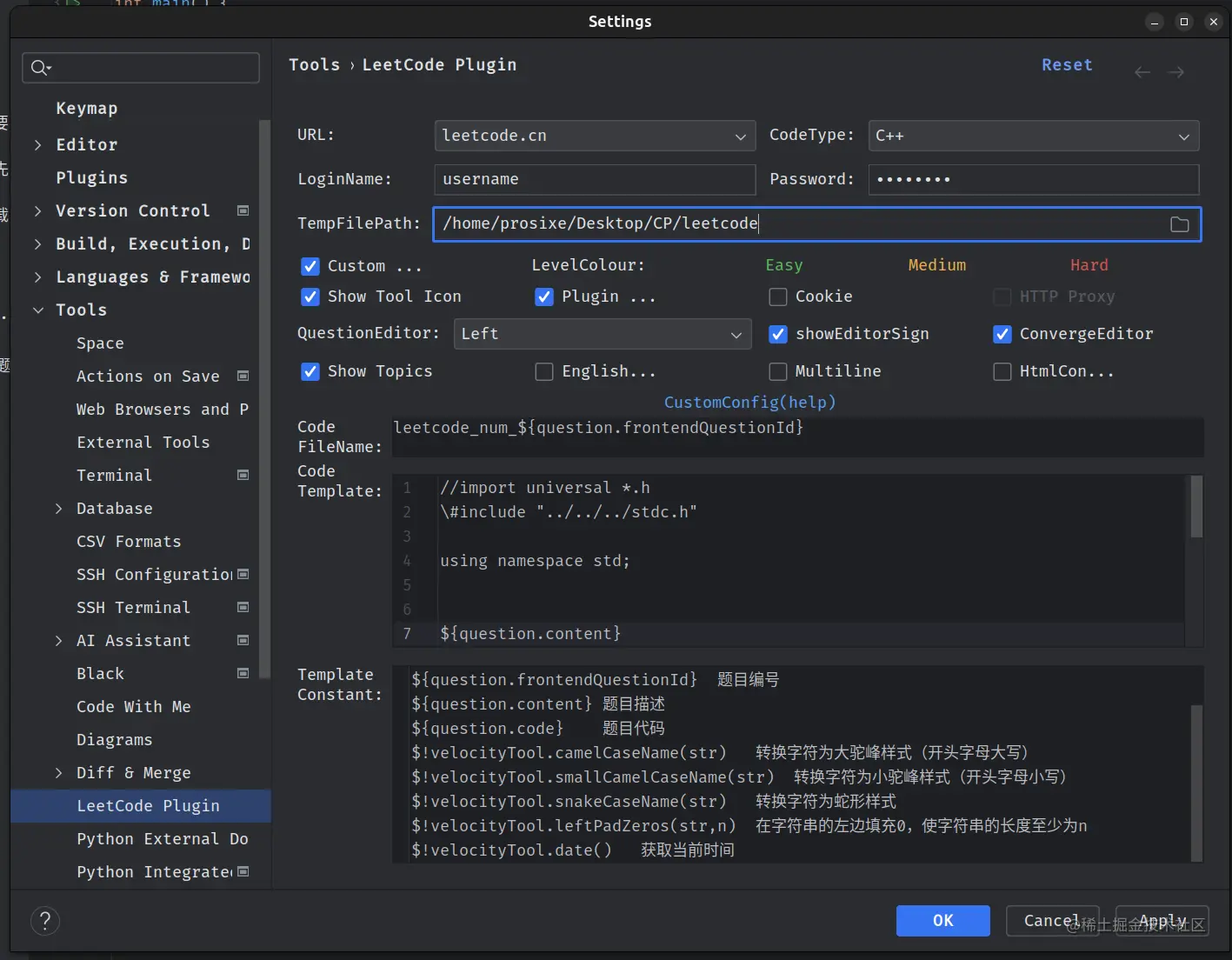Screen dimensions: 1232x960
Task: Disable the Show Topics checkbox
Action: [x=310, y=371]
